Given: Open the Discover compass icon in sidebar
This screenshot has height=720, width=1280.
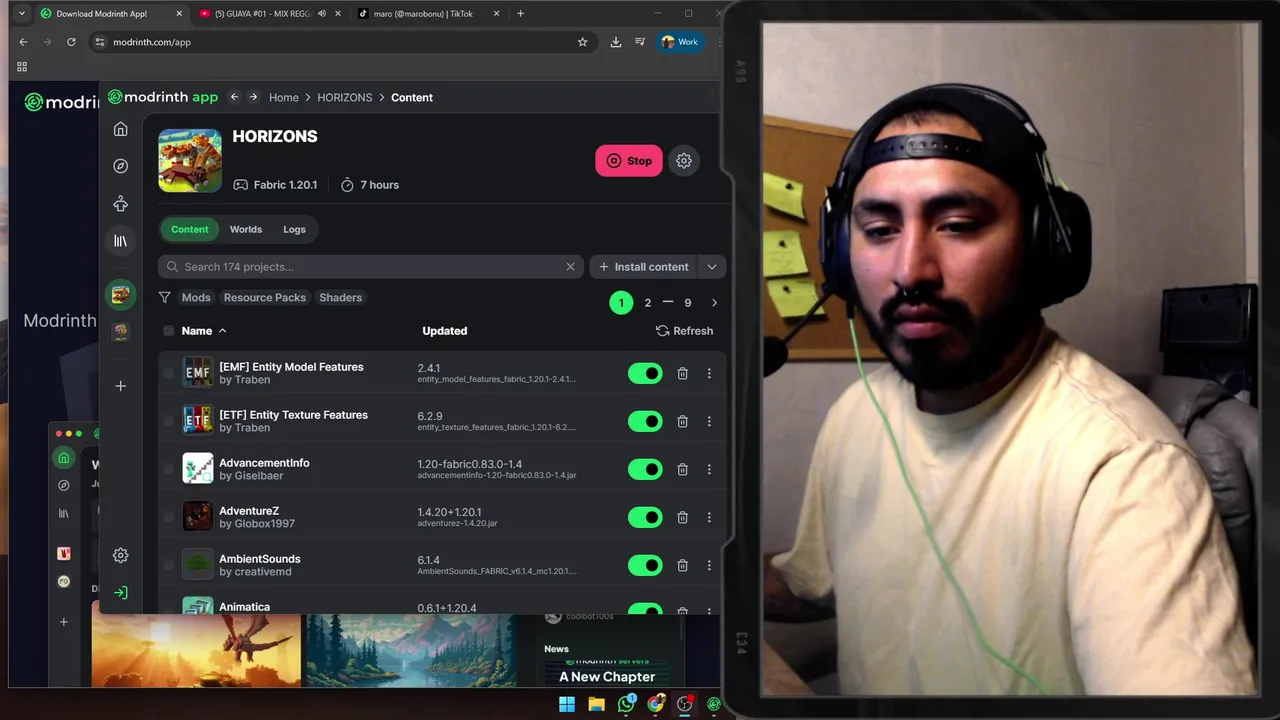Looking at the screenshot, I should coord(120,166).
